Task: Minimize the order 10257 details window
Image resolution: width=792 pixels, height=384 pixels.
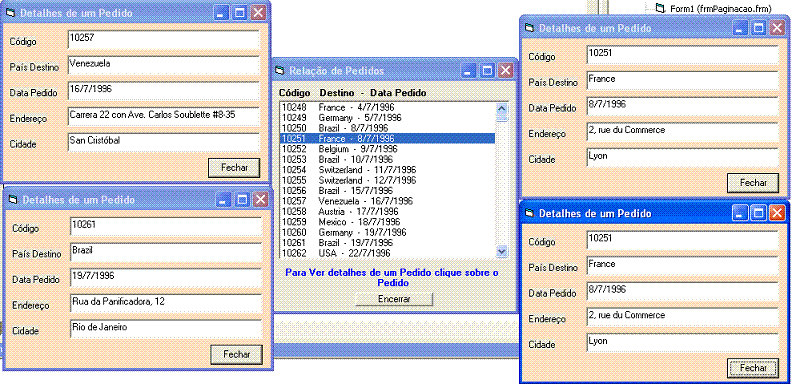Action: point(221,13)
